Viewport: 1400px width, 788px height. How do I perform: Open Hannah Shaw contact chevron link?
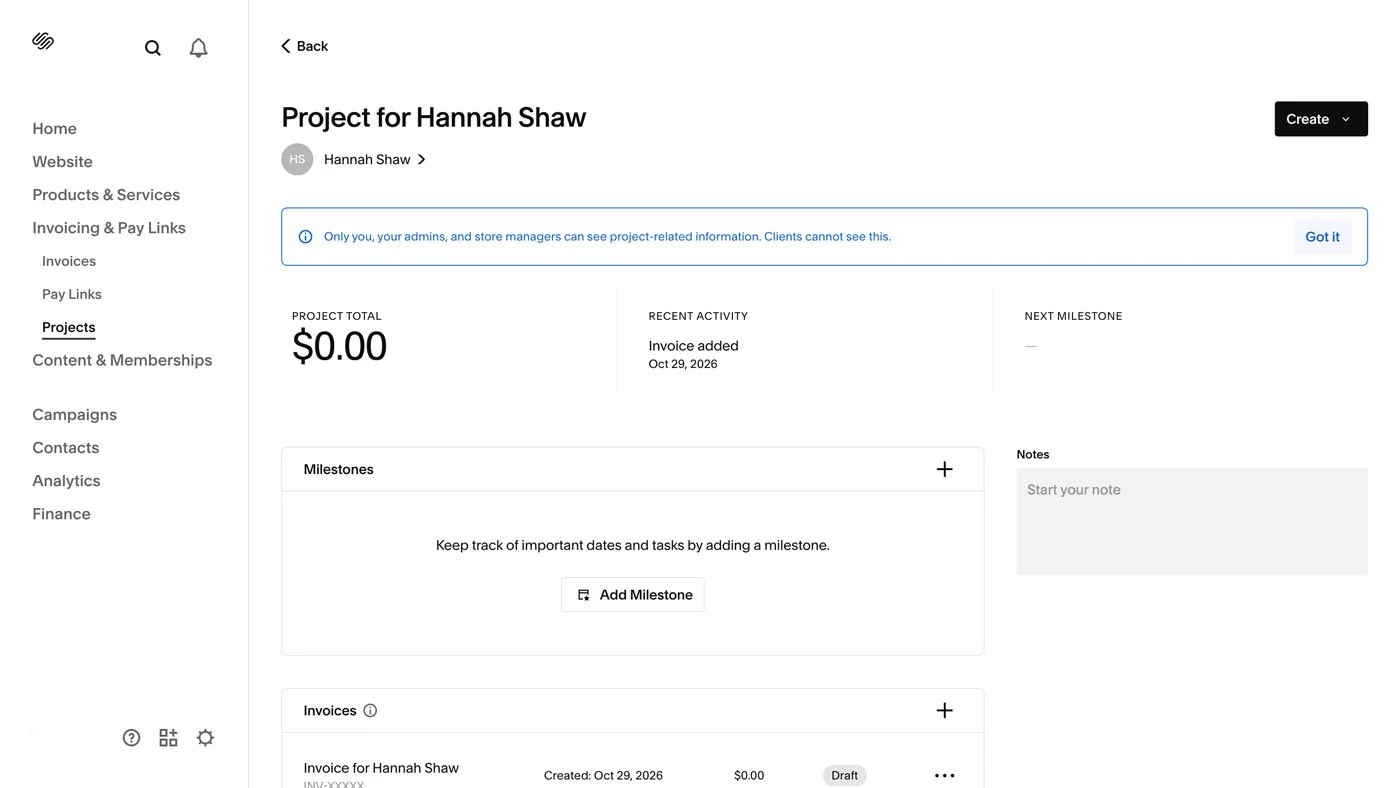[x=375, y=159]
